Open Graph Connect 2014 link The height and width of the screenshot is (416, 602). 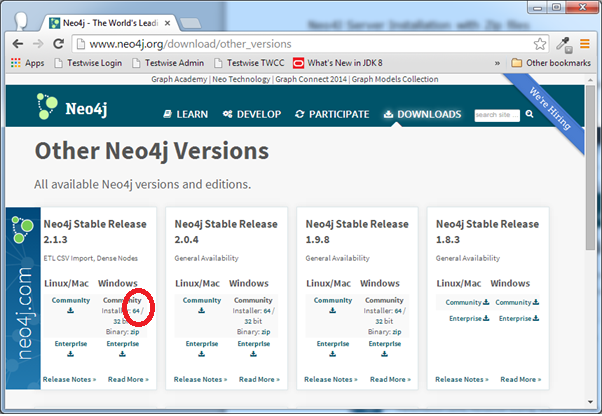(311, 79)
